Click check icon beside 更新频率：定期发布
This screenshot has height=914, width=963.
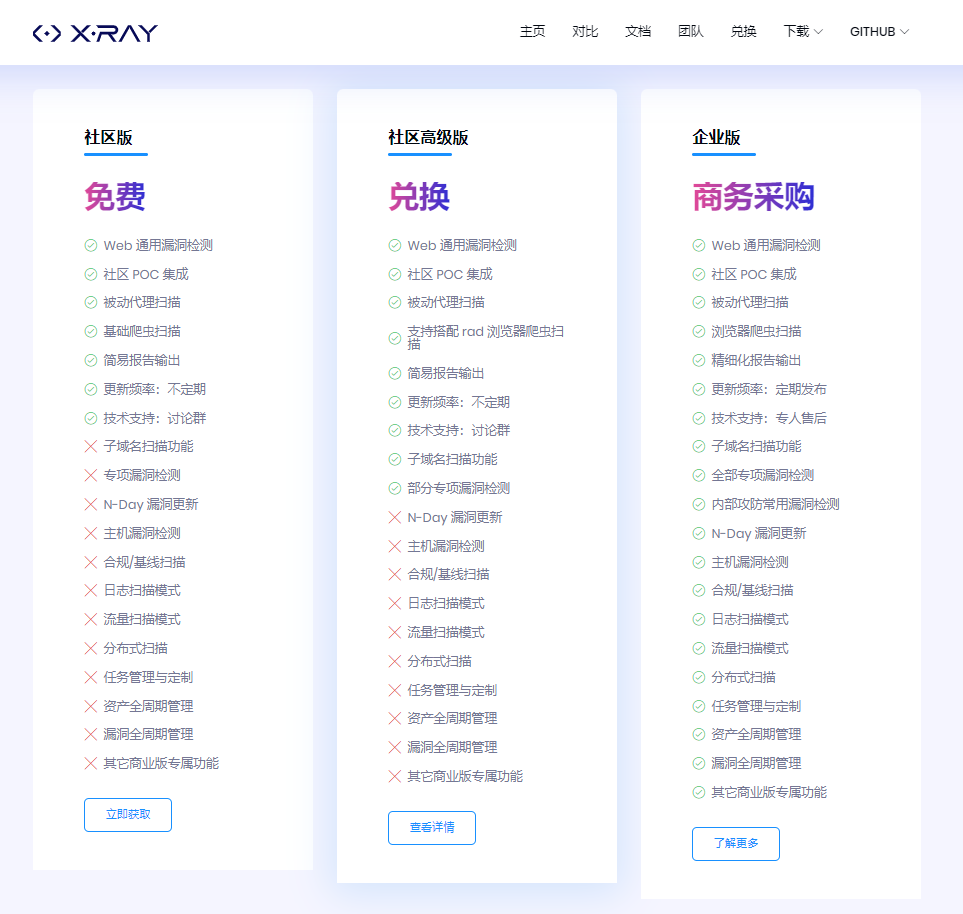(x=699, y=389)
